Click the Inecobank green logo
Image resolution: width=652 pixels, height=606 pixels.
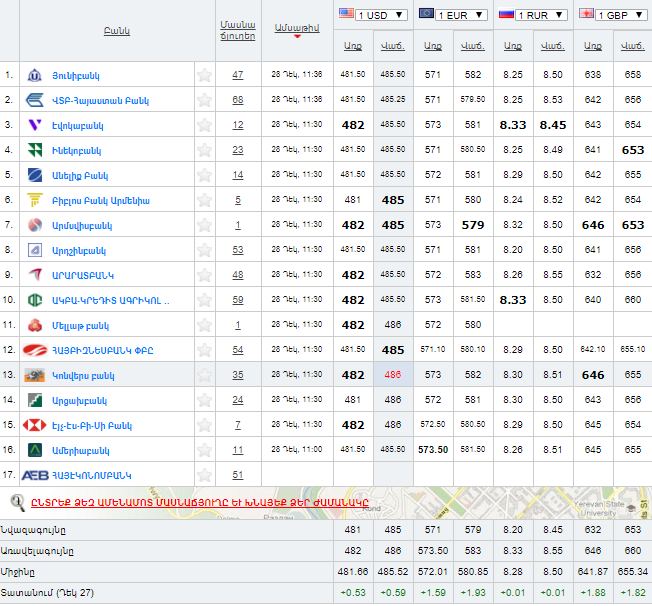(x=35, y=150)
